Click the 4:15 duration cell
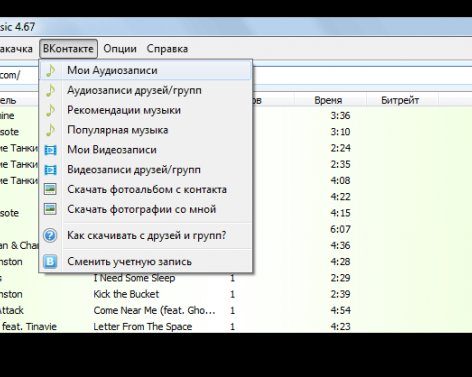The height and width of the screenshot is (377, 472). click(x=340, y=213)
